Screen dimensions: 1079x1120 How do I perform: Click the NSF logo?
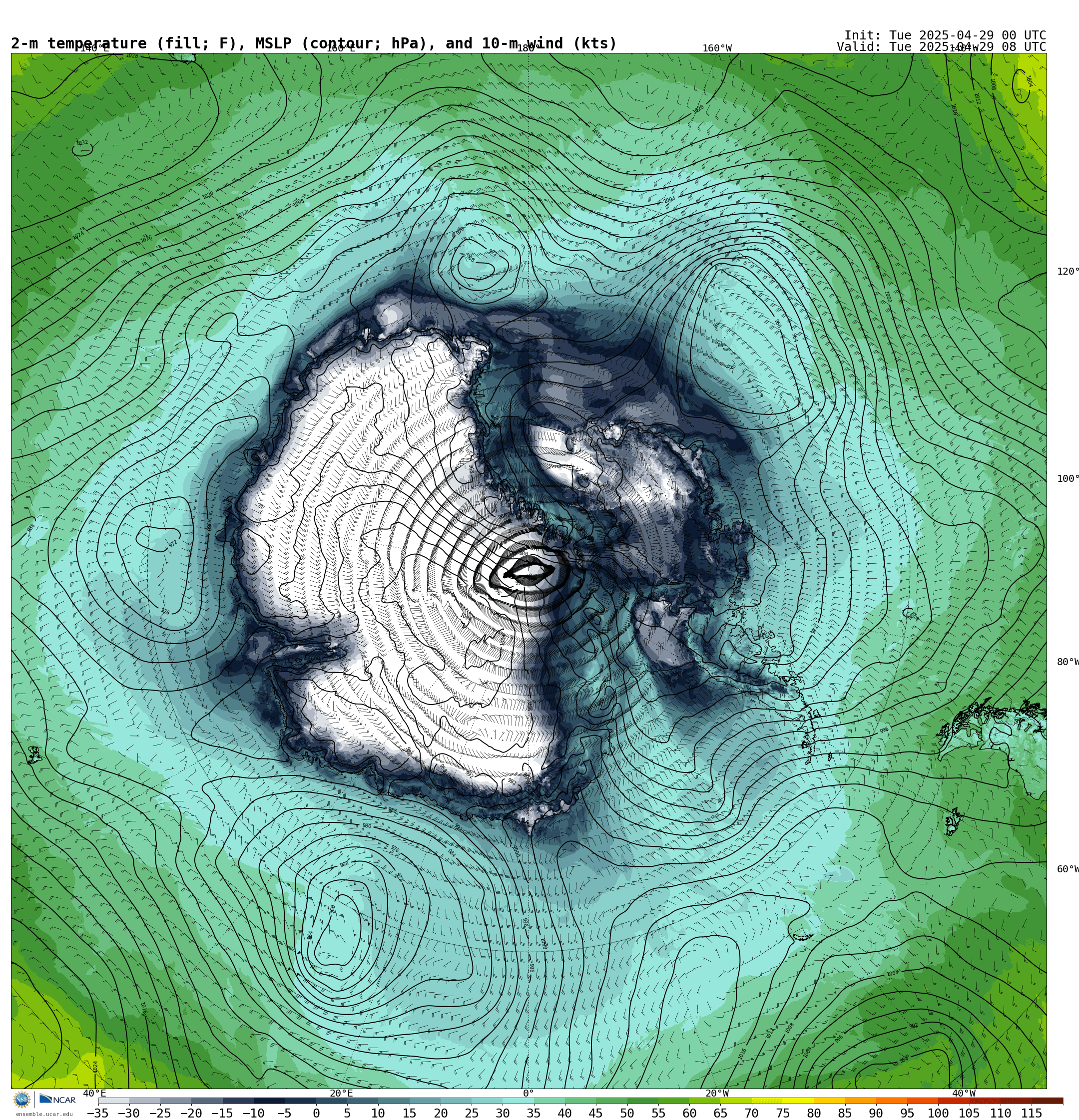[x=21, y=1100]
